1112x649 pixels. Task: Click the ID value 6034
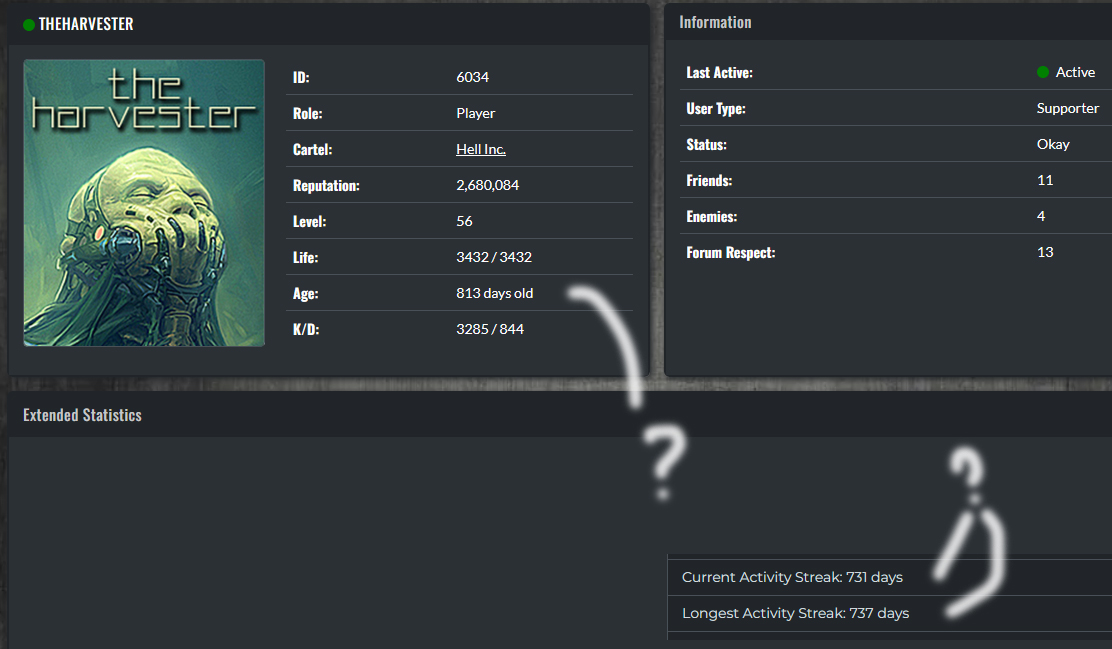472,77
